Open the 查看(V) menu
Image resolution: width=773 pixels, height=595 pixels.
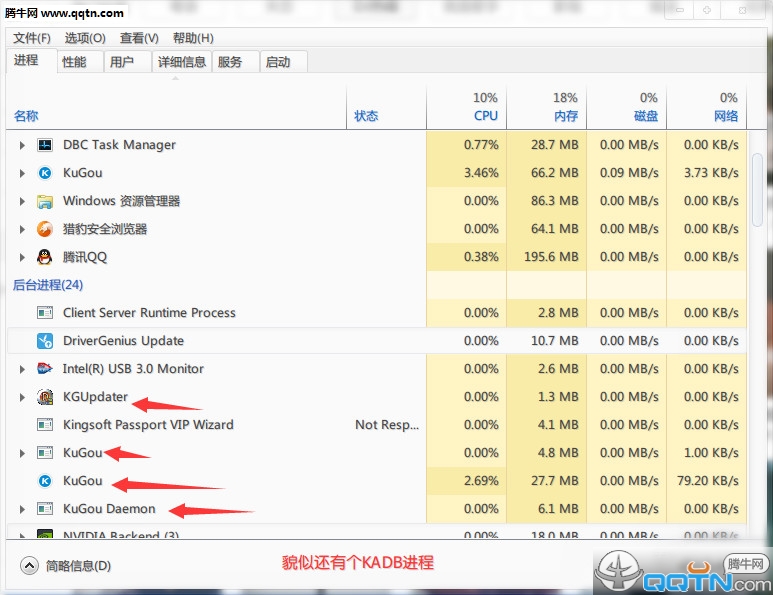(x=139, y=38)
